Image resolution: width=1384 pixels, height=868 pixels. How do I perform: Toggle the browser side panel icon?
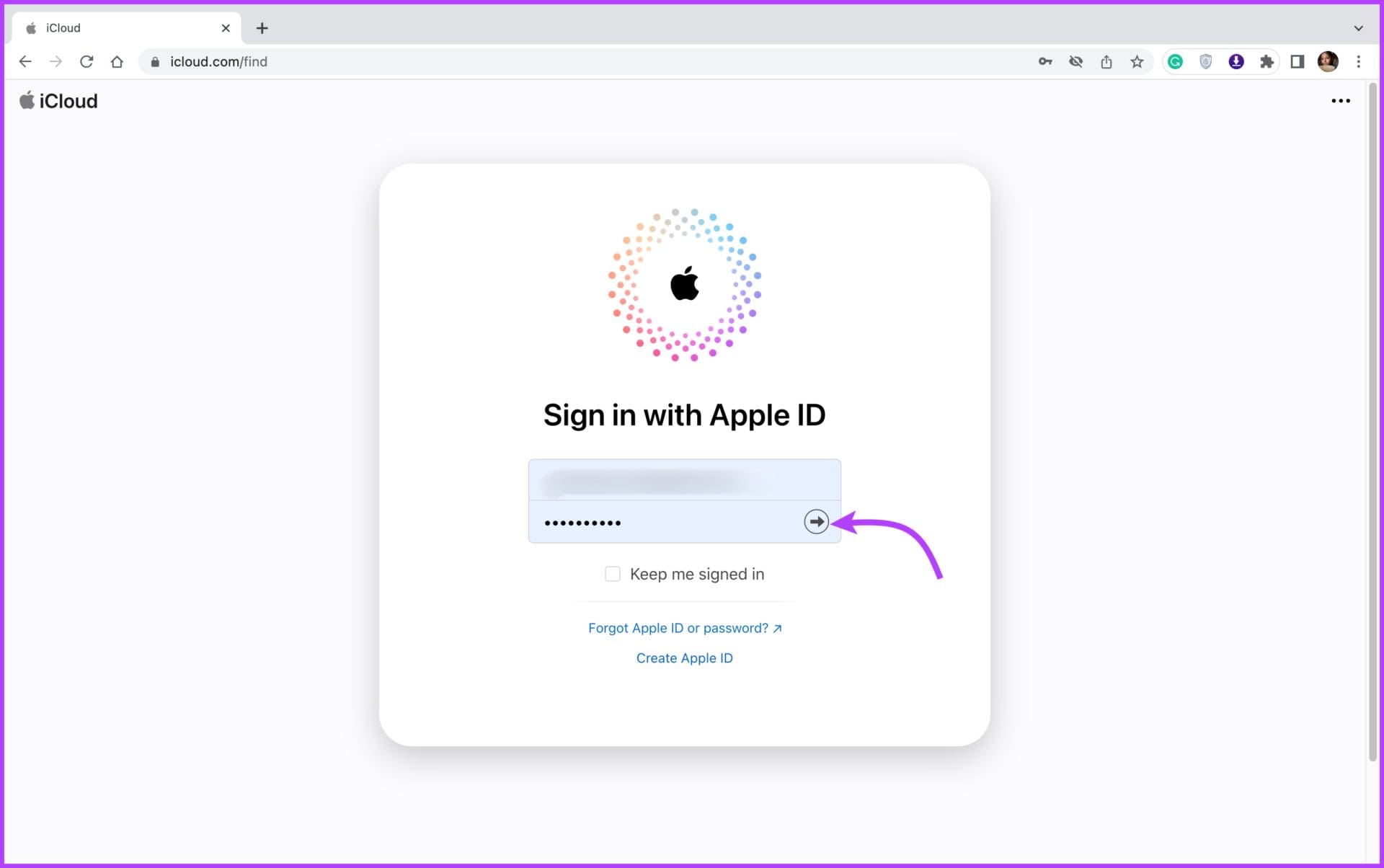1297,62
